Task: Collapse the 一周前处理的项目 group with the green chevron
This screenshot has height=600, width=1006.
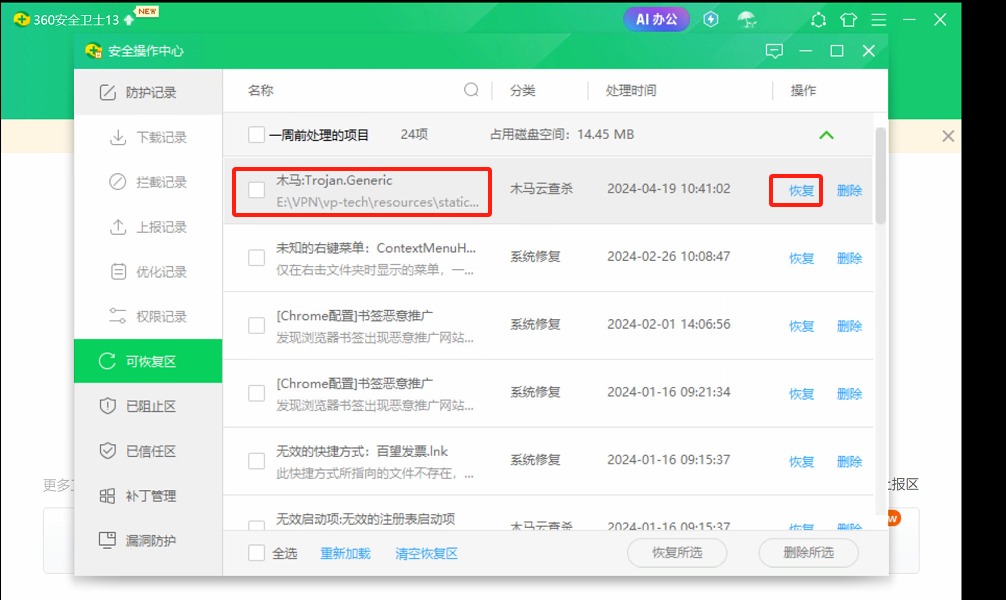Action: (826, 135)
